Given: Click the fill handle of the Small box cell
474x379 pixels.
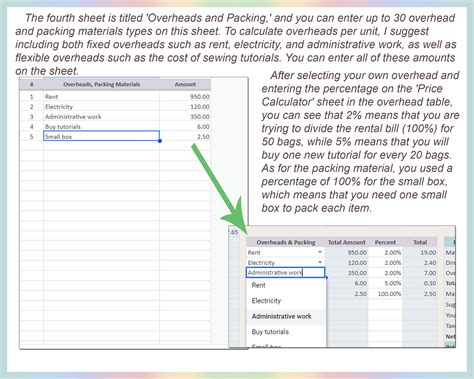Looking at the screenshot, I should [160, 141].
